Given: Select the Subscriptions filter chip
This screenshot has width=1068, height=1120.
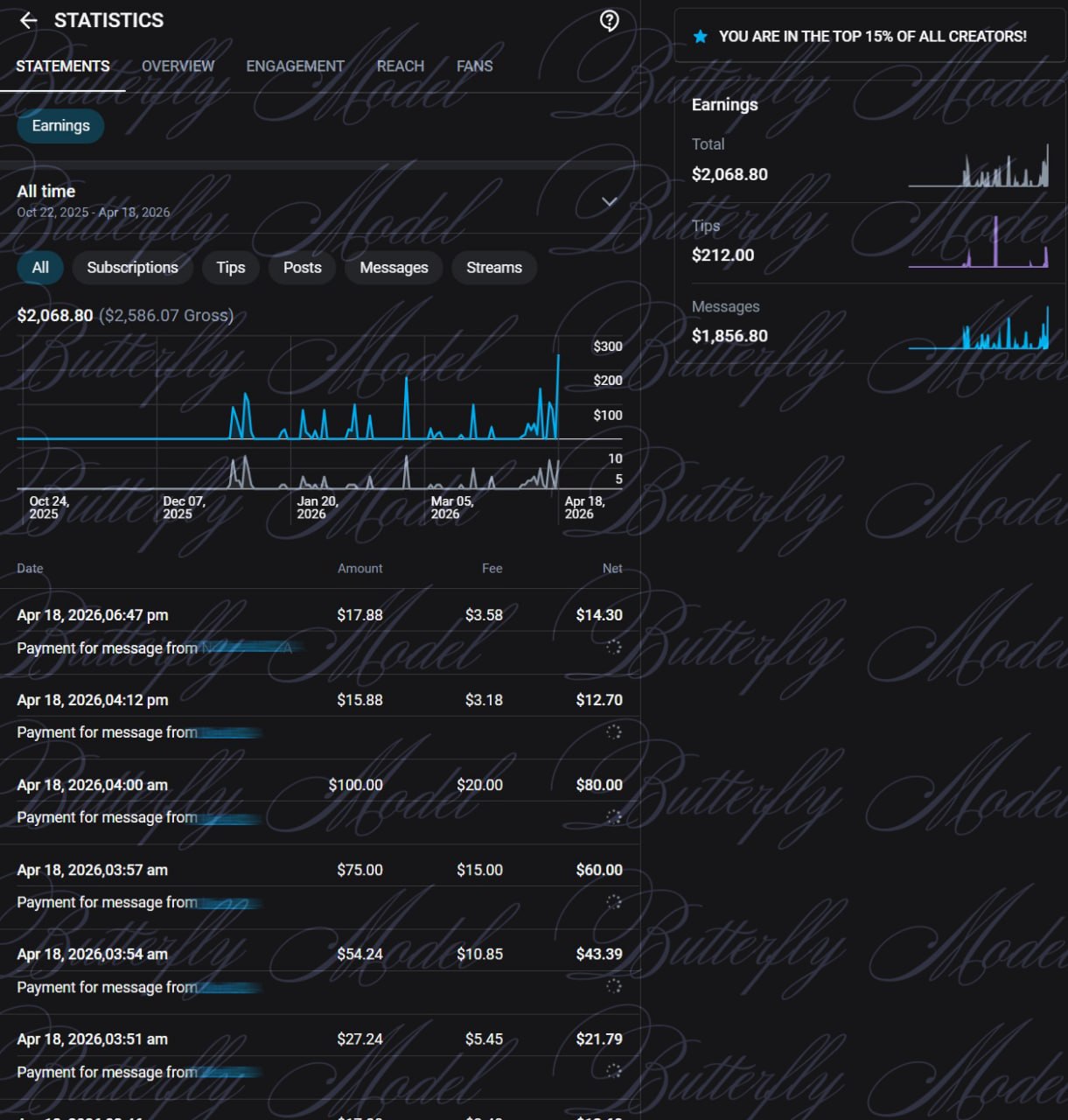Looking at the screenshot, I should (x=133, y=268).
